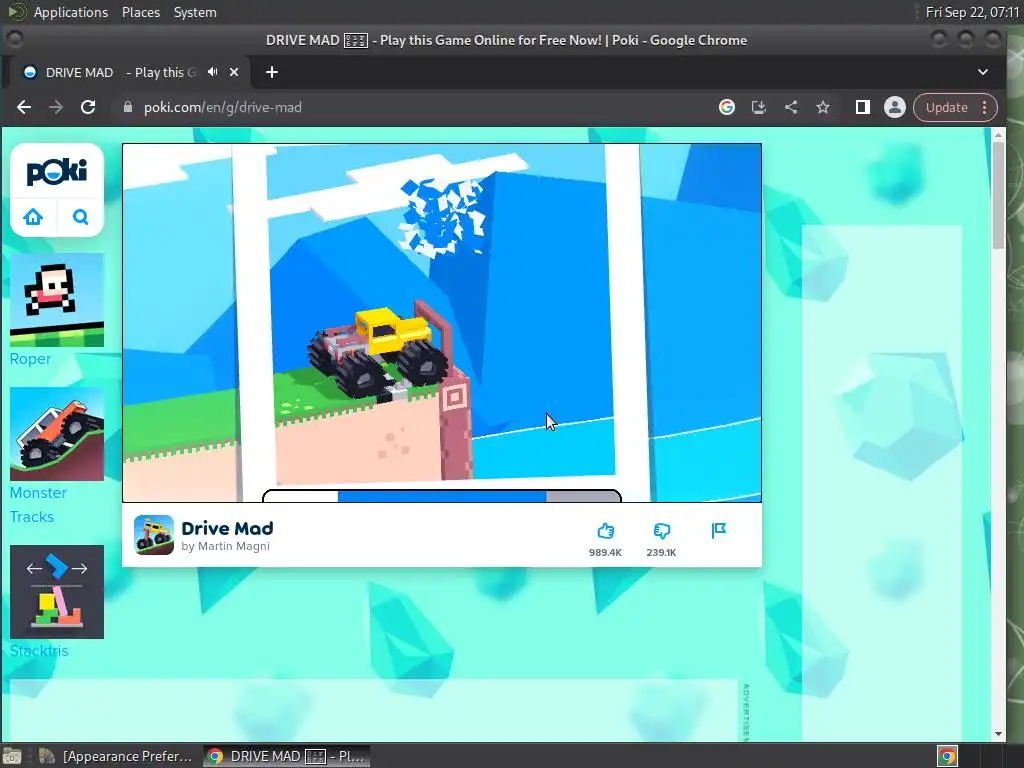
Task: Select the DRIVE MAD browser tab
Action: click(121, 72)
